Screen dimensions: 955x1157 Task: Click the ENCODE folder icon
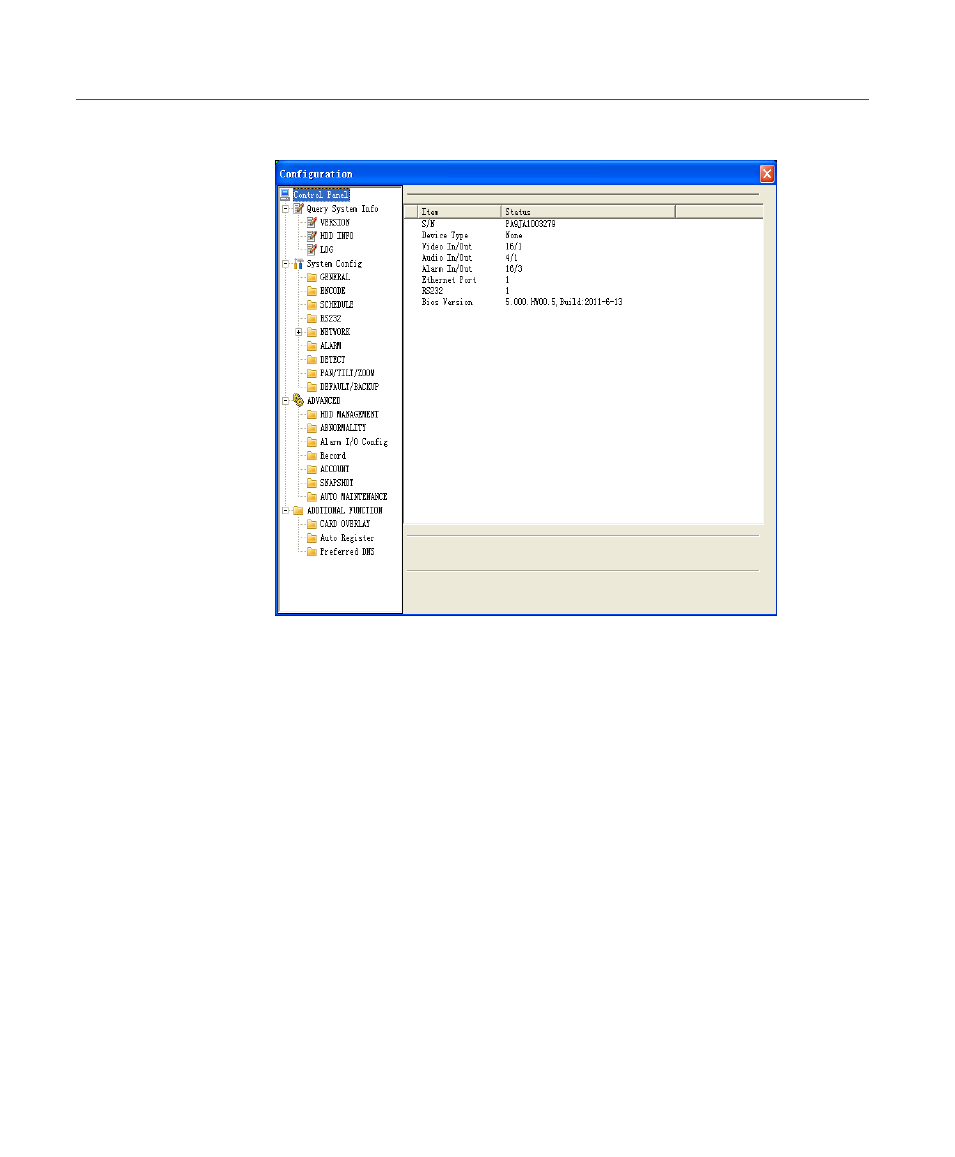pyautogui.click(x=311, y=291)
